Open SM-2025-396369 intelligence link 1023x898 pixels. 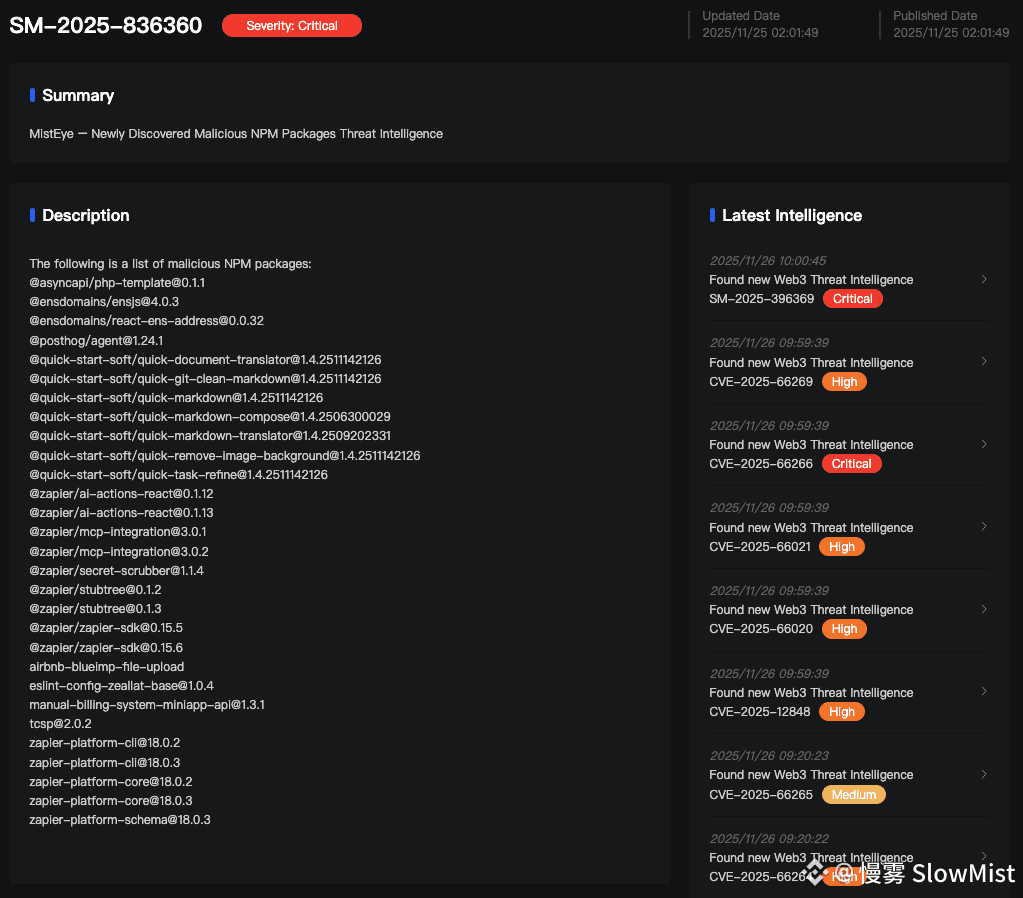(x=761, y=299)
